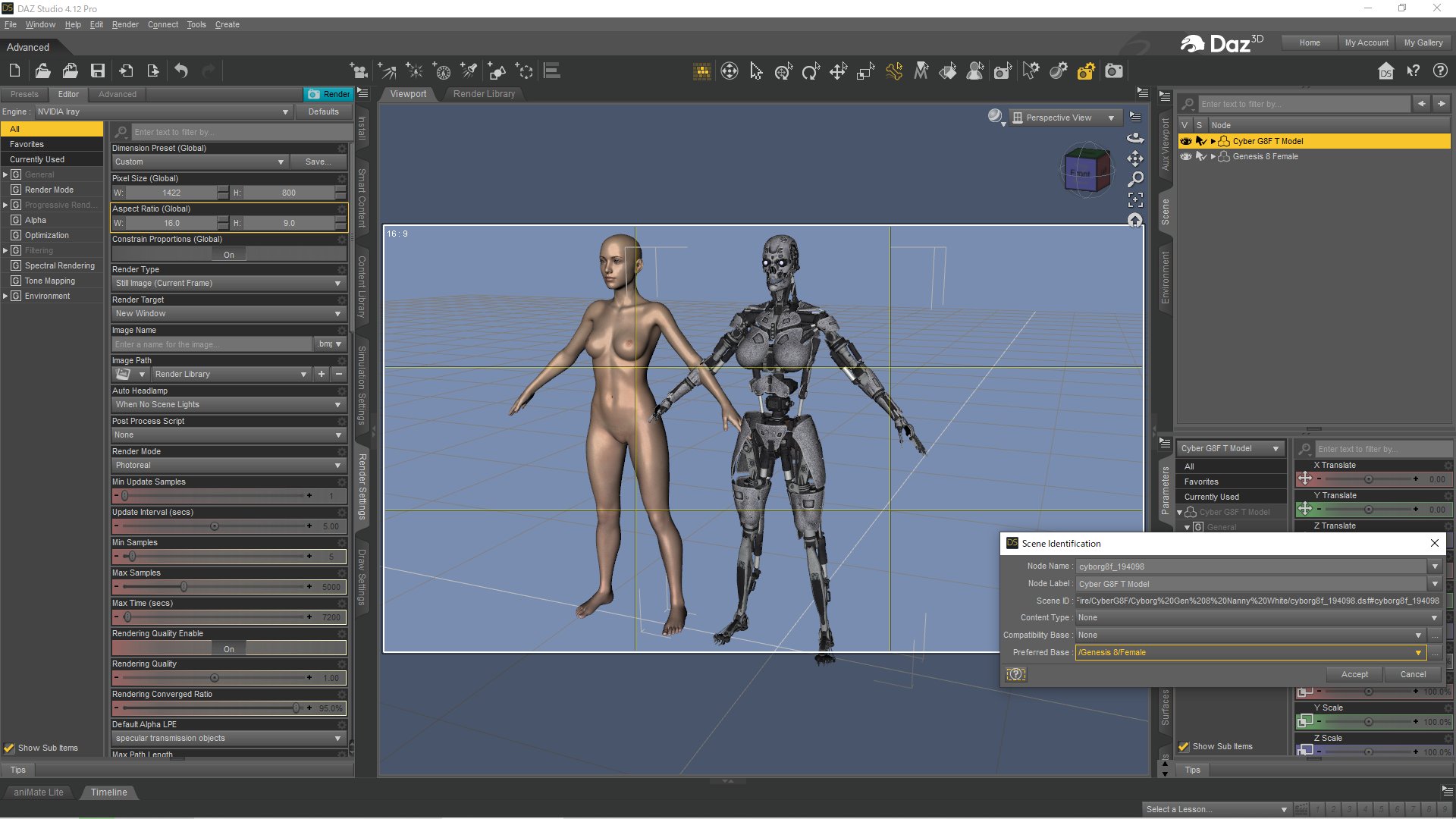Screen dimensions: 1456x819
Task: Adjust the Update Interval slider
Action: coord(215,526)
